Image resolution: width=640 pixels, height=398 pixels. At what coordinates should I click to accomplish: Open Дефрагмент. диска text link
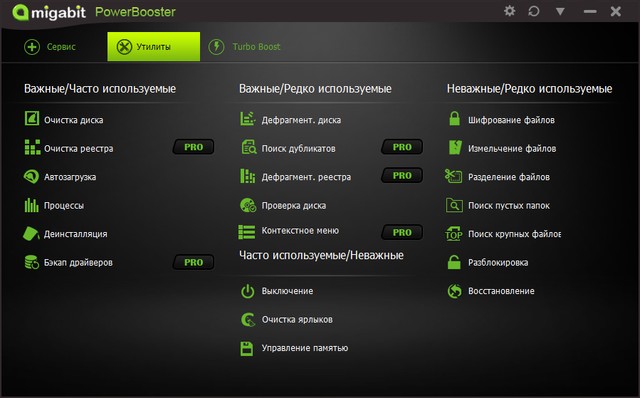coord(301,120)
